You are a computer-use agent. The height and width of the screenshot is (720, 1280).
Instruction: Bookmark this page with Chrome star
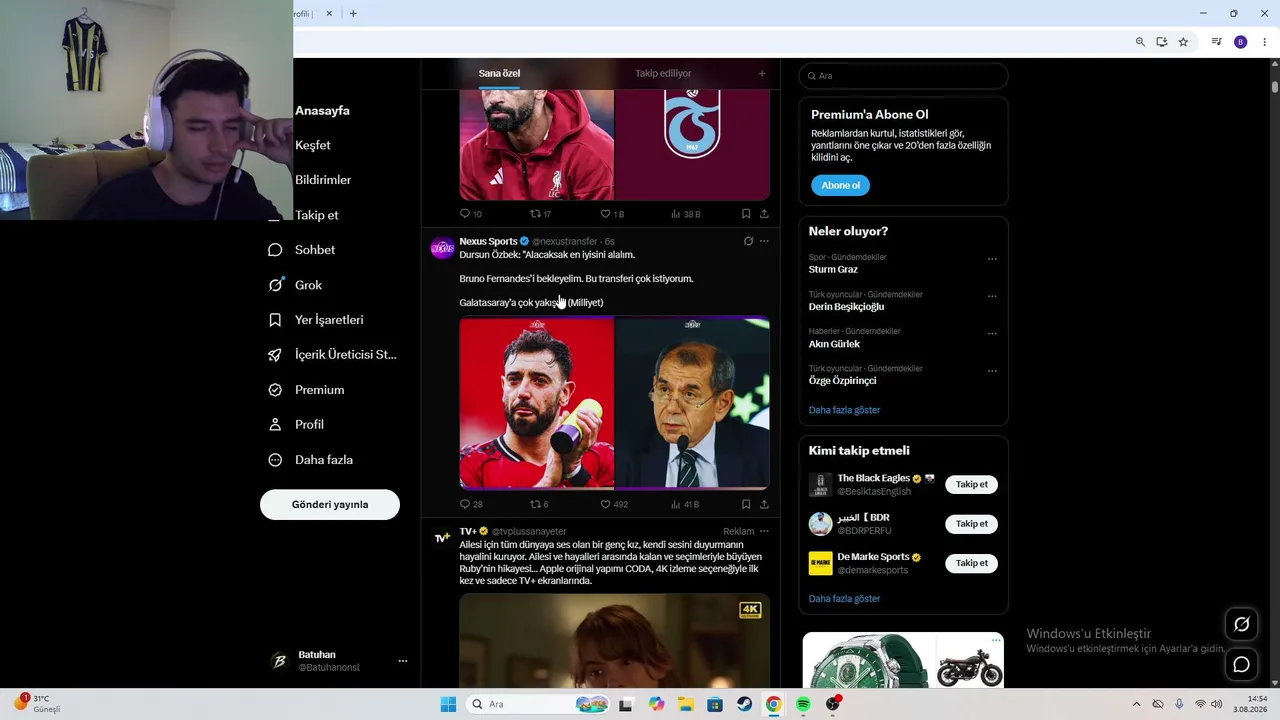pyautogui.click(x=1183, y=42)
